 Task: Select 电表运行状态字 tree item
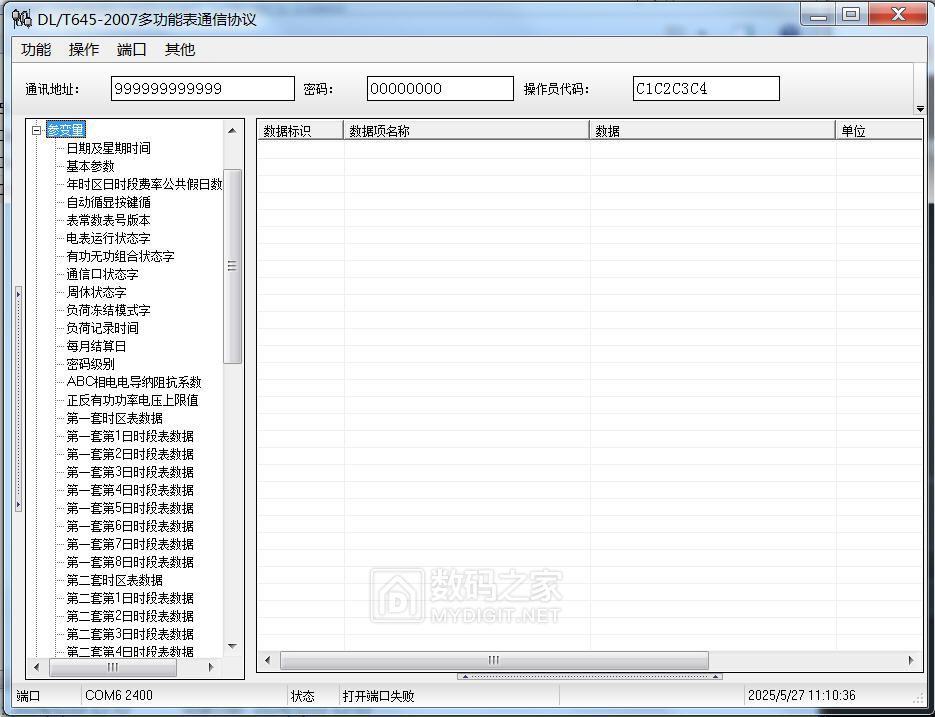[x=108, y=238]
